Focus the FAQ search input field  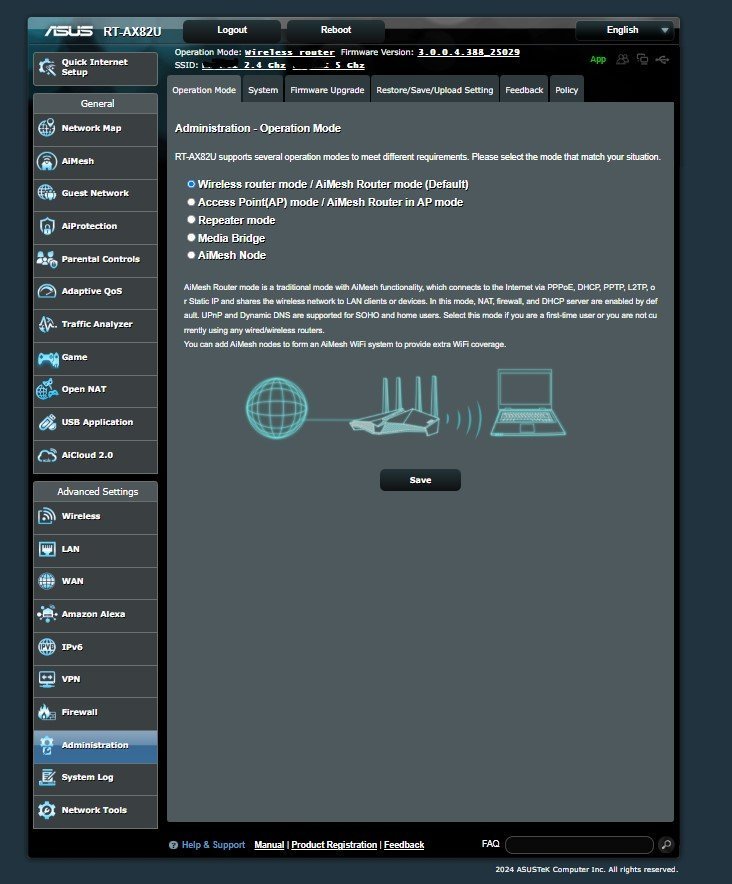pyautogui.click(x=579, y=845)
